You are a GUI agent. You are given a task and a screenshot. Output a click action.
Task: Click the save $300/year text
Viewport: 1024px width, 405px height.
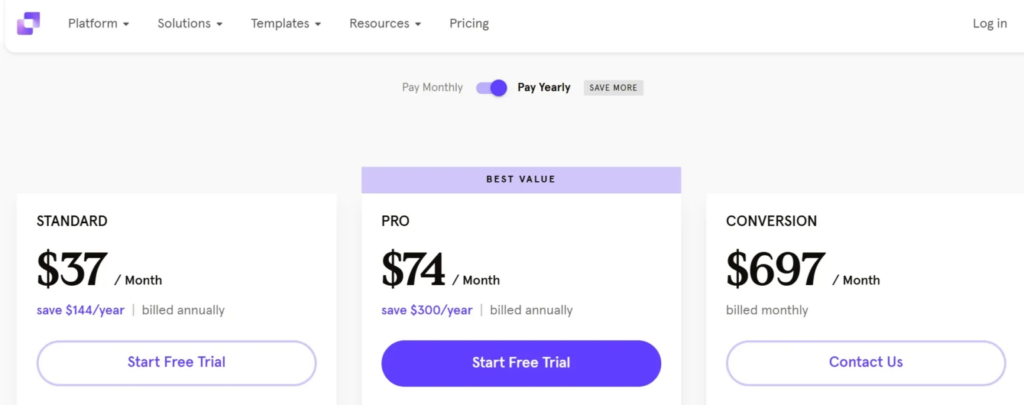click(426, 310)
